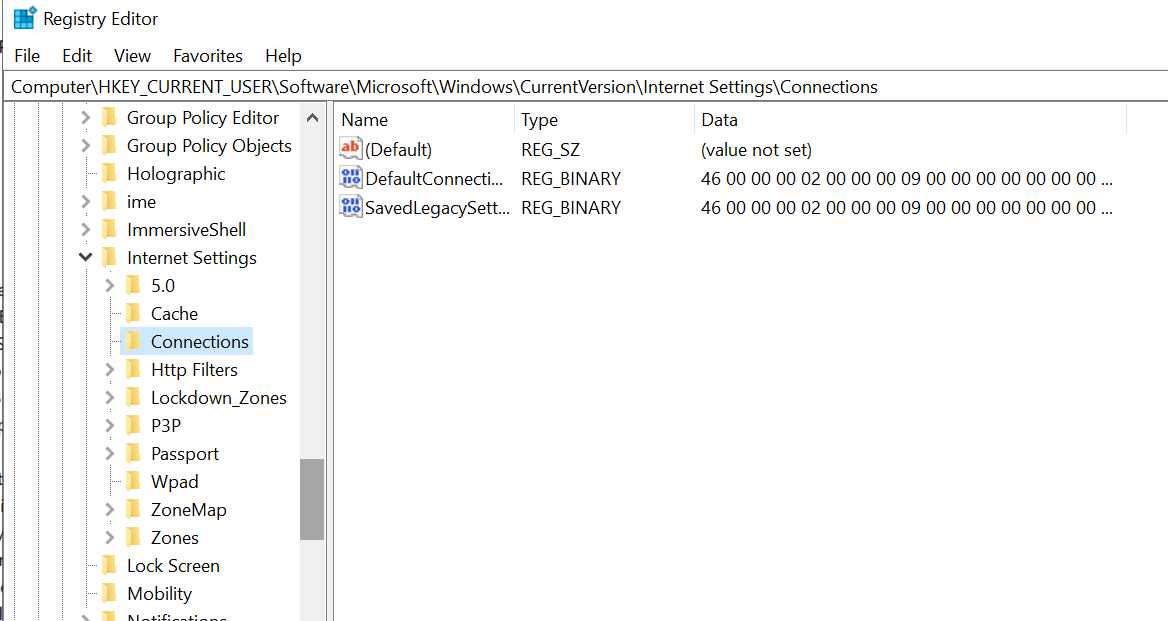This screenshot has width=1168, height=621.
Task: Expand the Zones subkey
Action: click(x=110, y=538)
